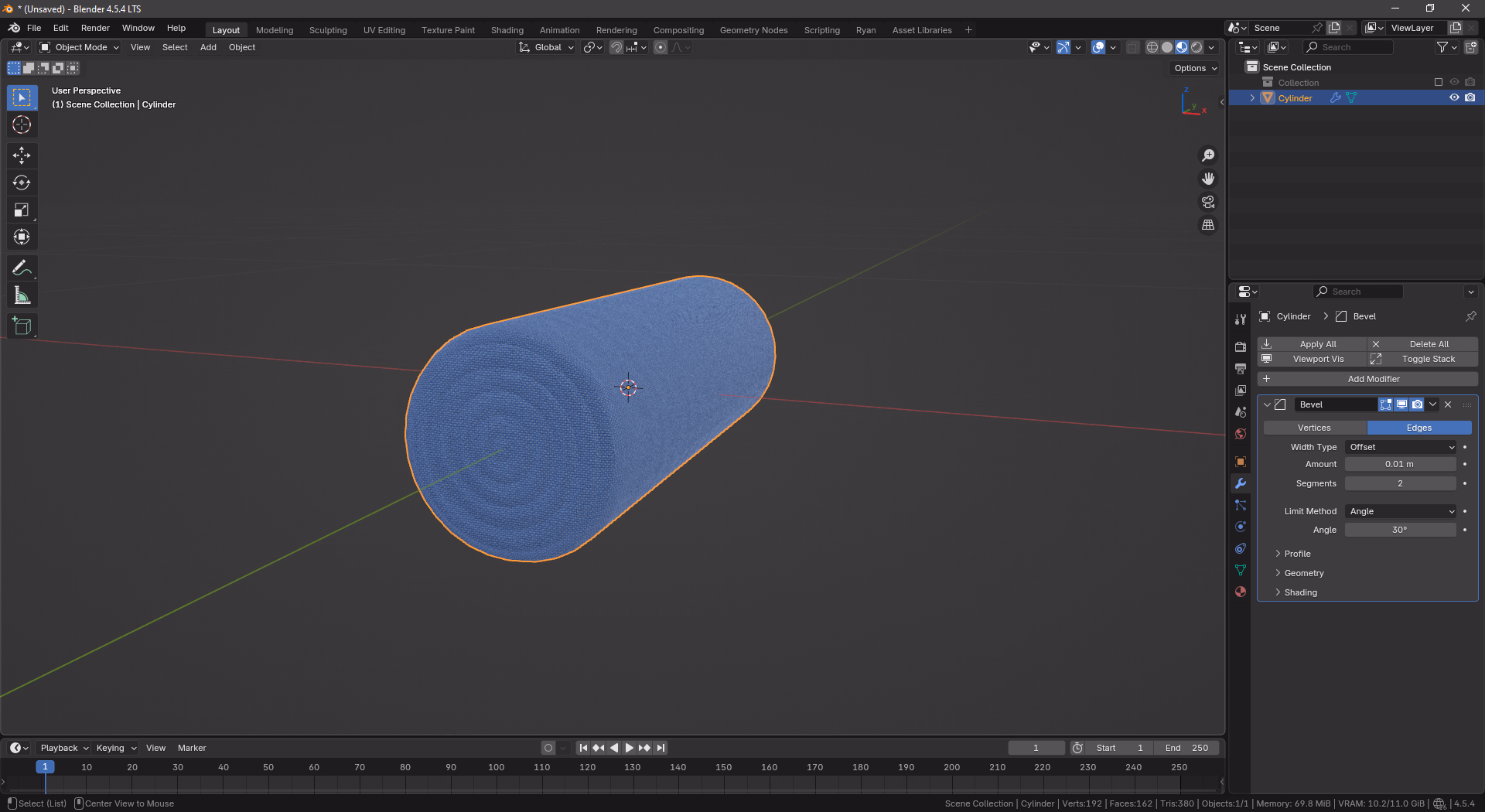Screen dimensions: 1485x812
Task: Choose the Annotate pencil tool
Action: coord(22,268)
